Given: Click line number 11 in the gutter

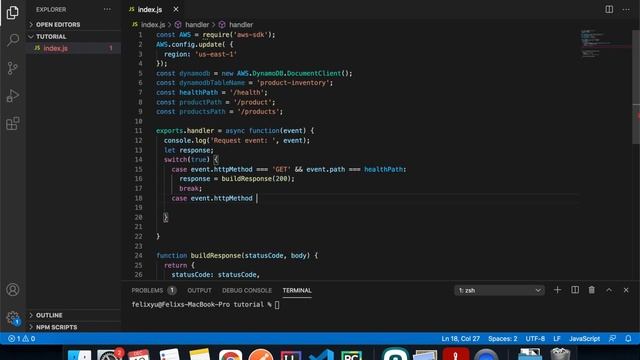Looking at the screenshot, I should pyautogui.click(x=138, y=131).
